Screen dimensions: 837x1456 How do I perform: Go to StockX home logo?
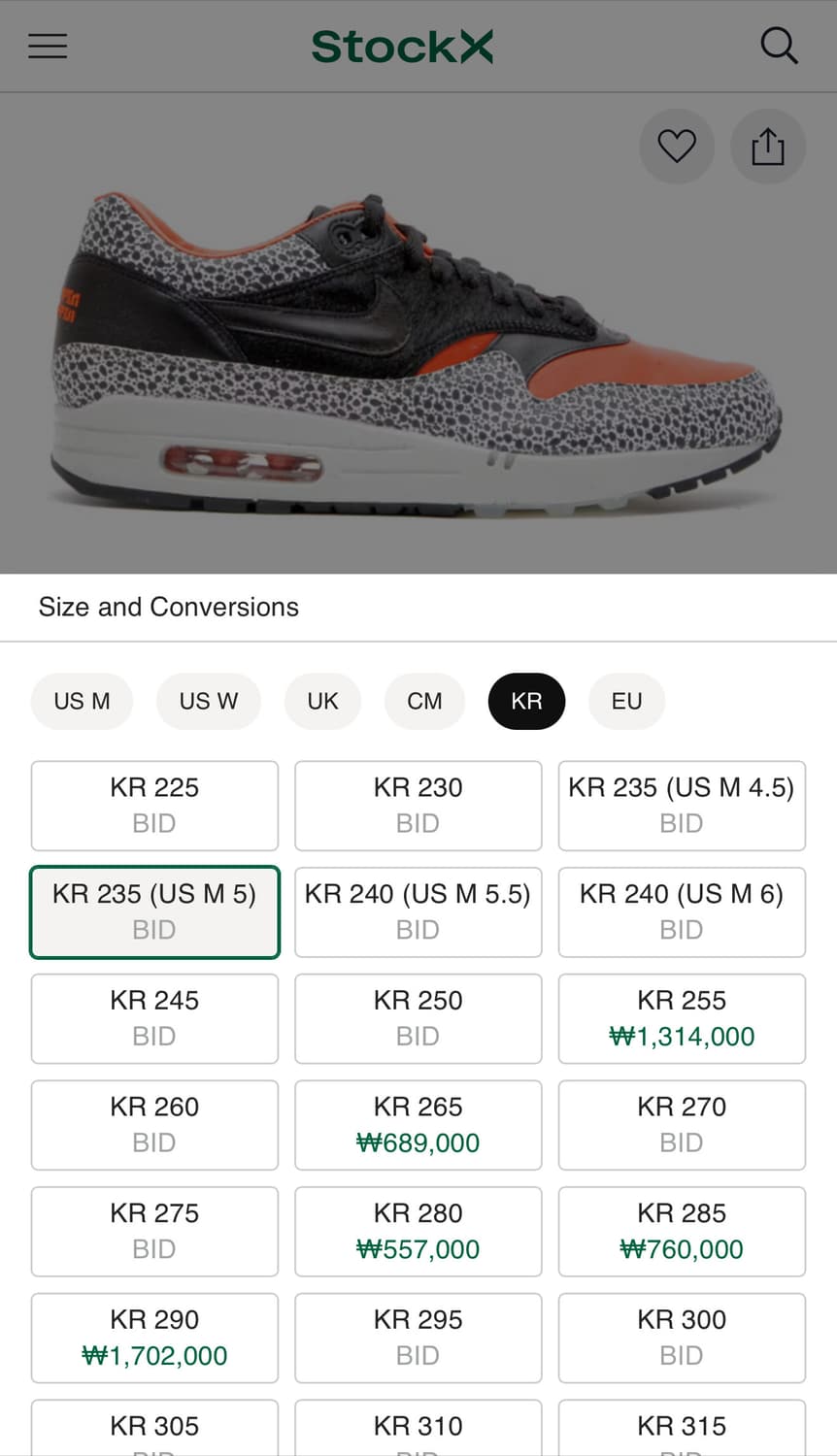(402, 47)
